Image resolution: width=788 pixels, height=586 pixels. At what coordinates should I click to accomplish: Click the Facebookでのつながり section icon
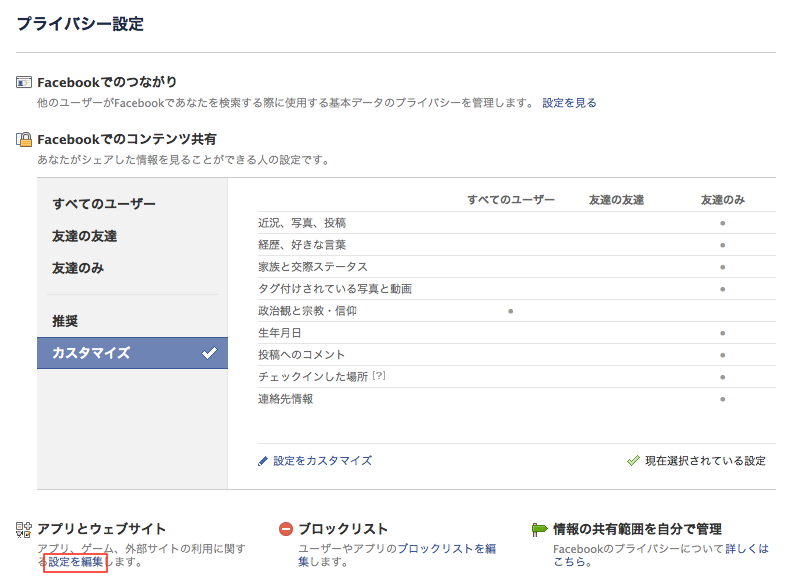pos(24,82)
